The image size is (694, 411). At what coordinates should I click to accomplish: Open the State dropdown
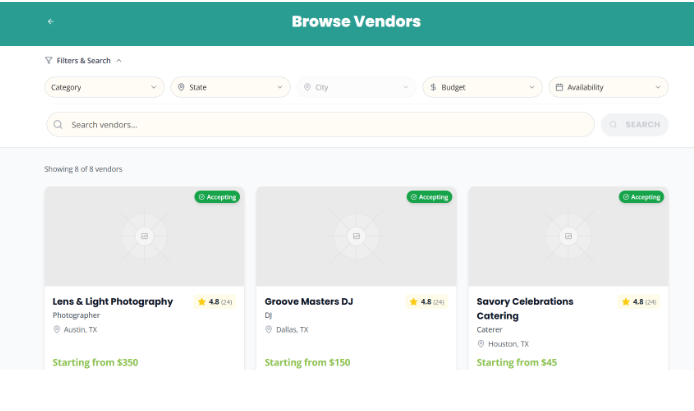coord(231,87)
